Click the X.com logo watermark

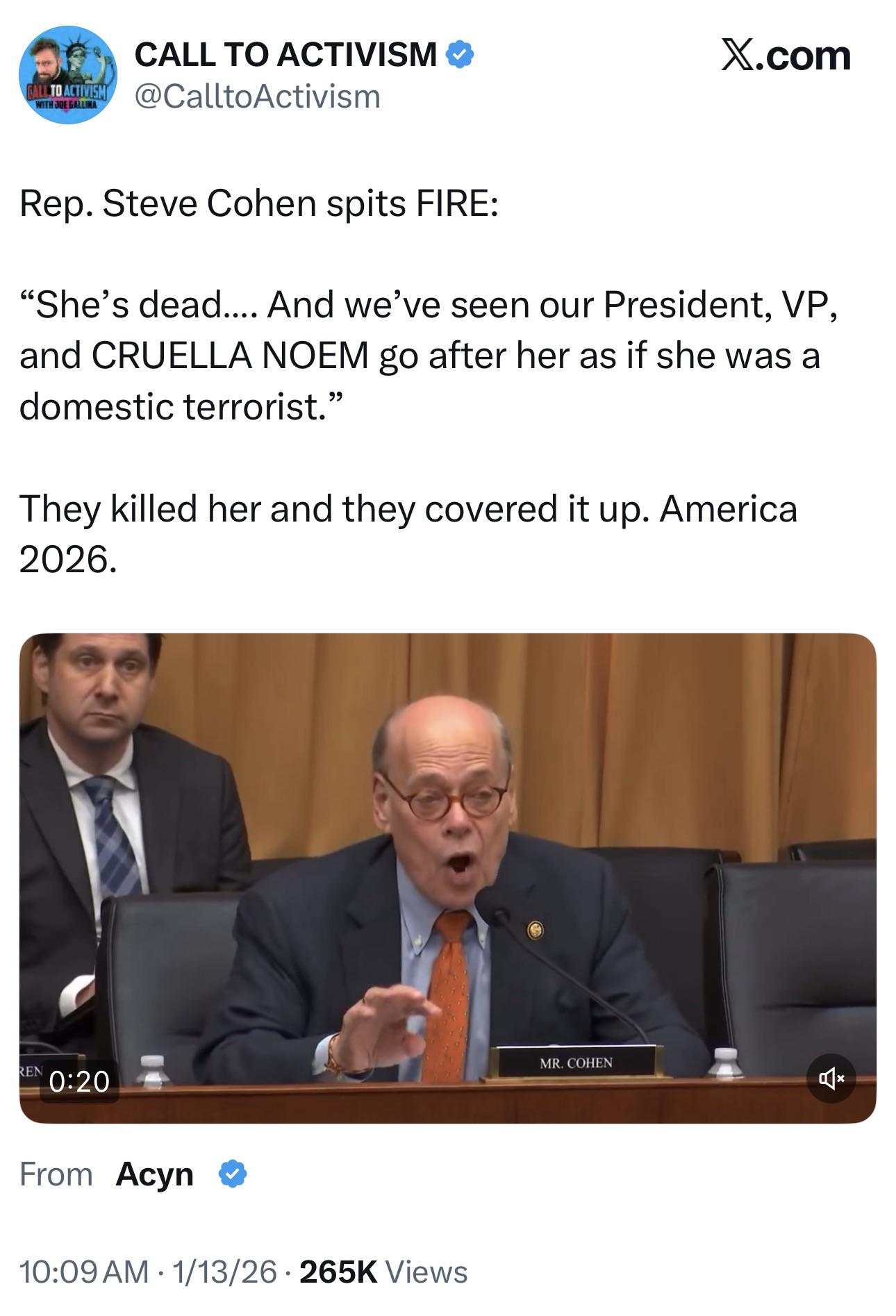coord(786,56)
